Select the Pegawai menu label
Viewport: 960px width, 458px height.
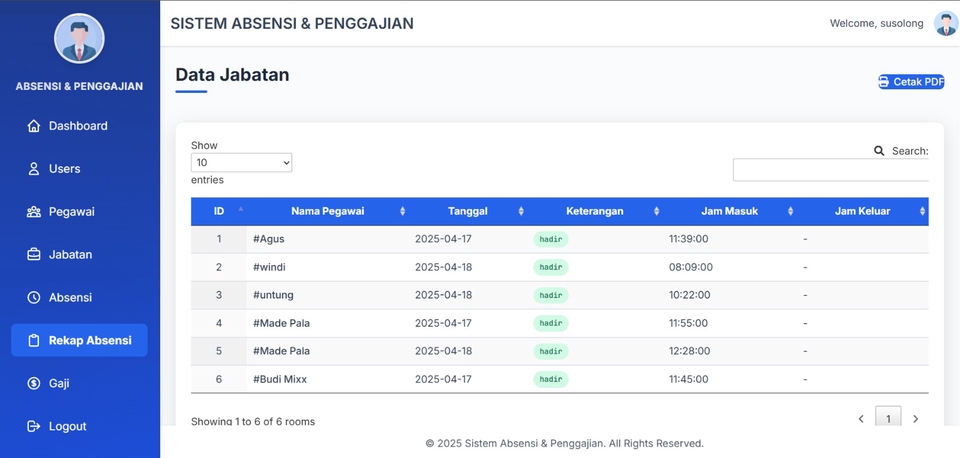(71, 212)
